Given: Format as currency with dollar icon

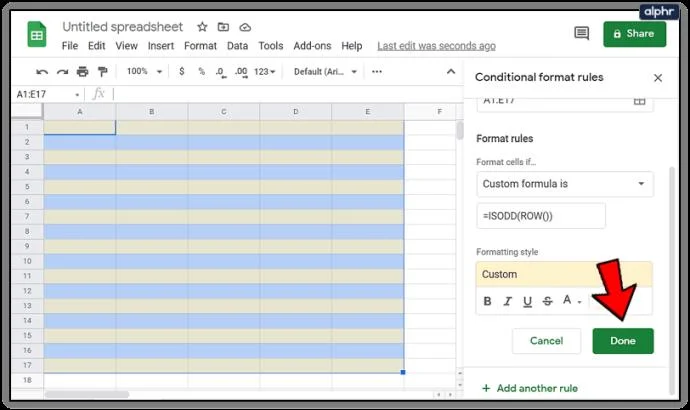Looking at the screenshot, I should pos(182,71).
